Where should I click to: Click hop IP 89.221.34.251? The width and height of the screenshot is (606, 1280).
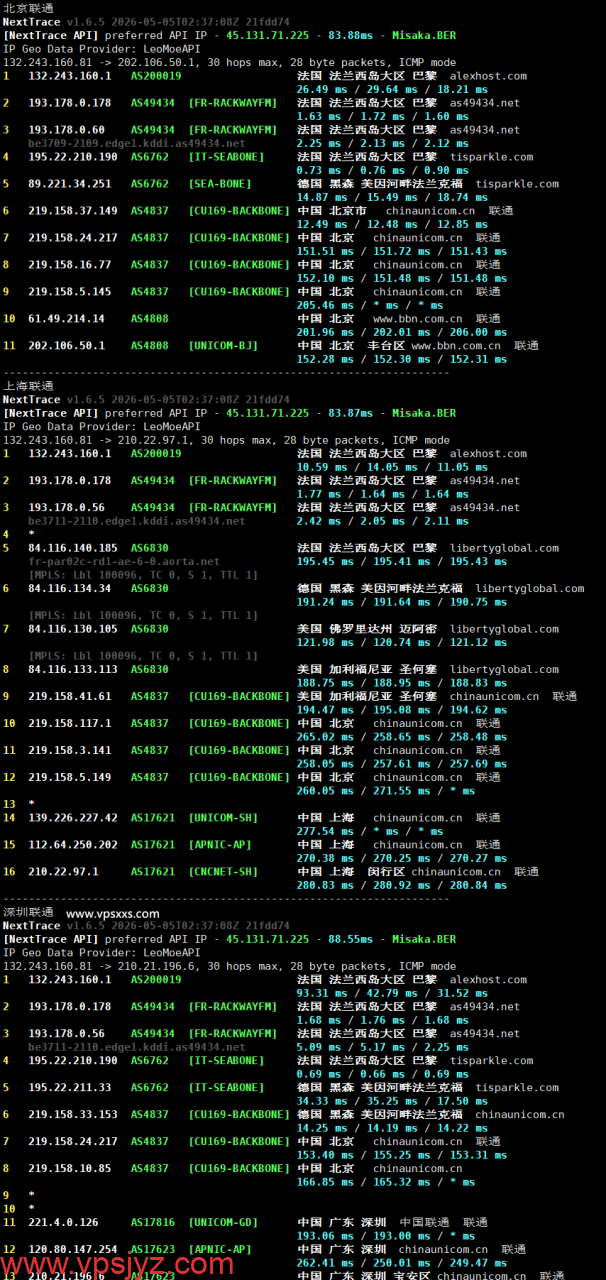[x=69, y=184]
